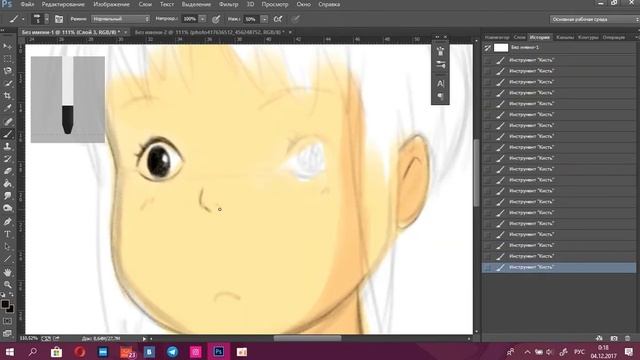Open the Paragraph panel icon
Screen dimensions: 640x360
point(440,96)
